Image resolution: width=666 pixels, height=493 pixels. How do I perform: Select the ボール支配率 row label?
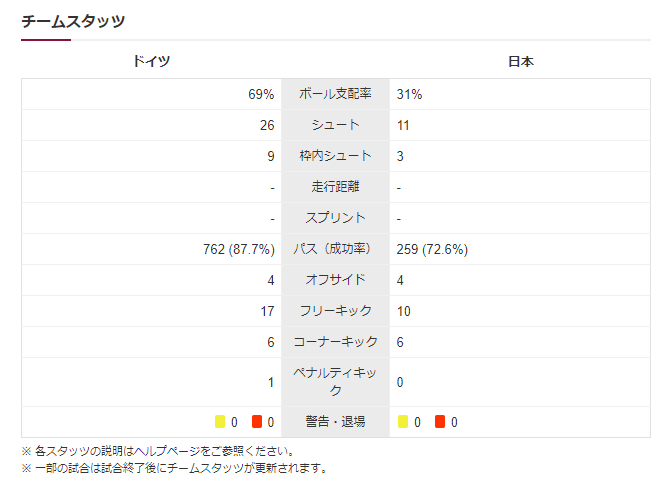tap(335, 94)
